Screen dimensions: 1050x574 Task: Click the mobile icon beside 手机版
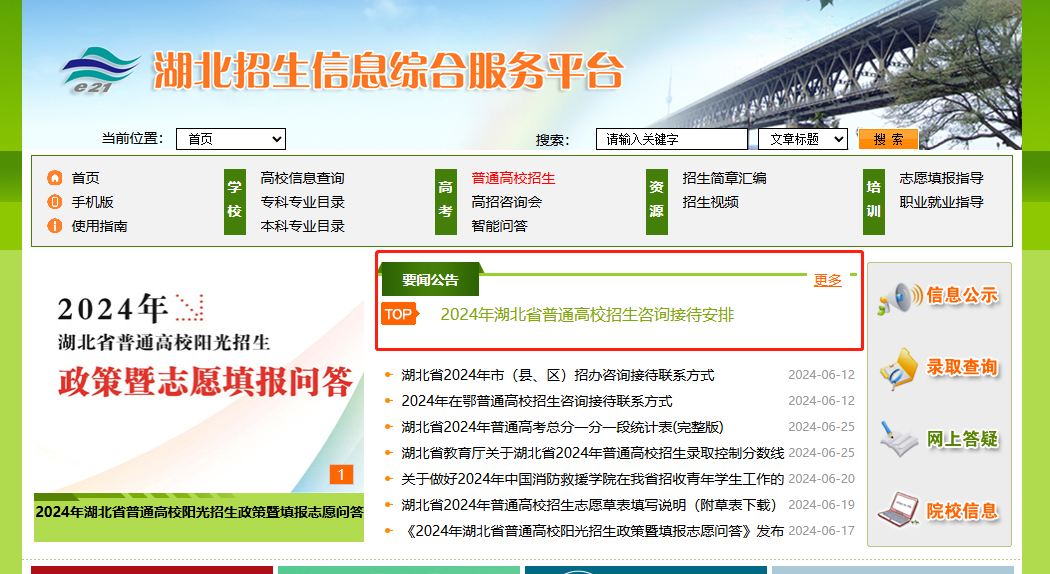[x=55, y=202]
